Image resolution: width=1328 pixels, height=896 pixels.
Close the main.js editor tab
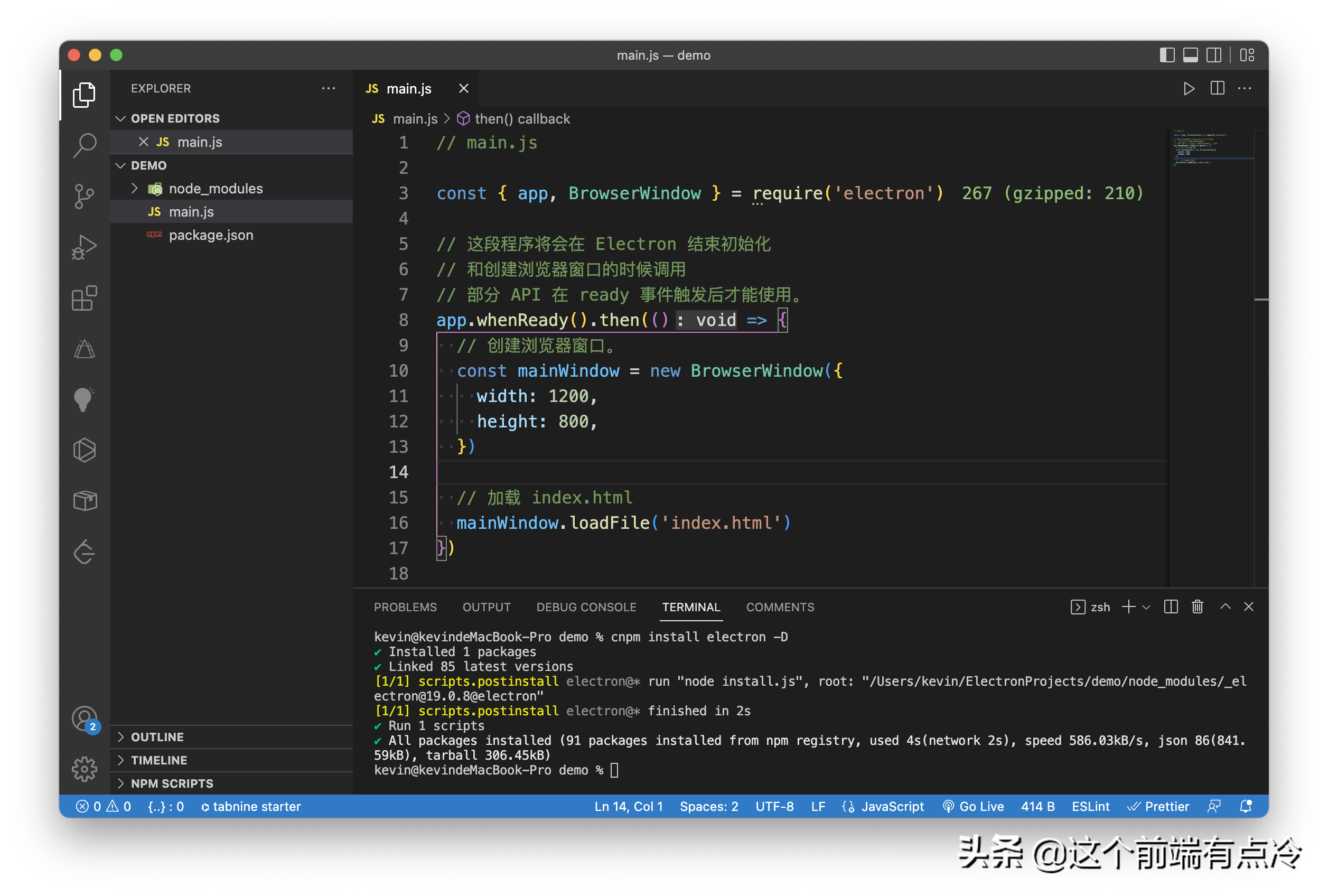(x=464, y=89)
